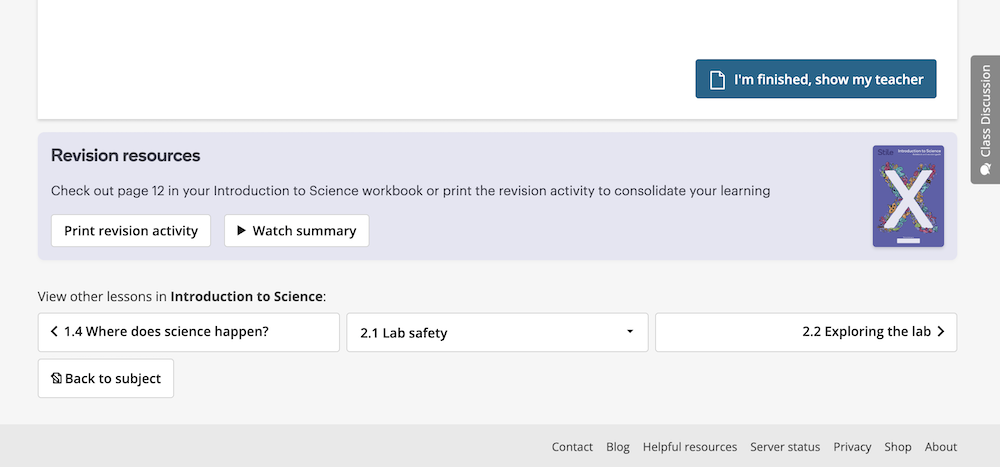Click Print revision activity button
This screenshot has width=1000, height=467.
(x=131, y=230)
